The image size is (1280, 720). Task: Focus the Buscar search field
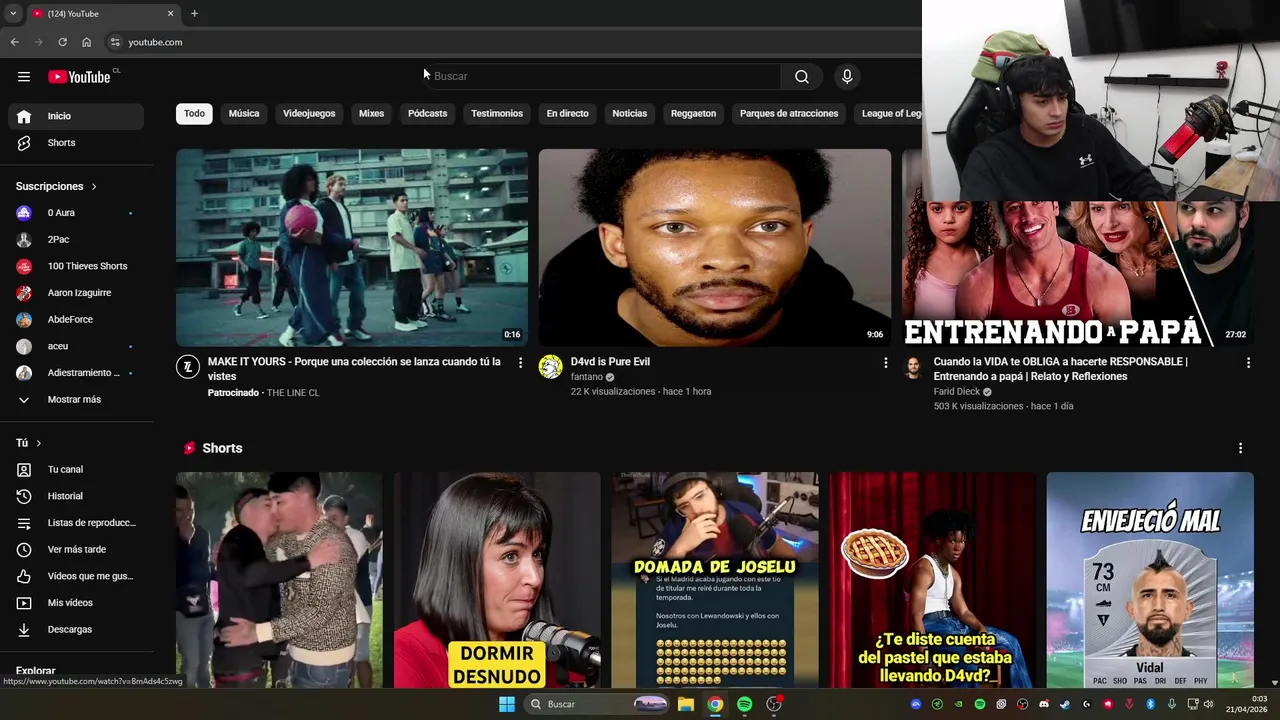tap(604, 76)
